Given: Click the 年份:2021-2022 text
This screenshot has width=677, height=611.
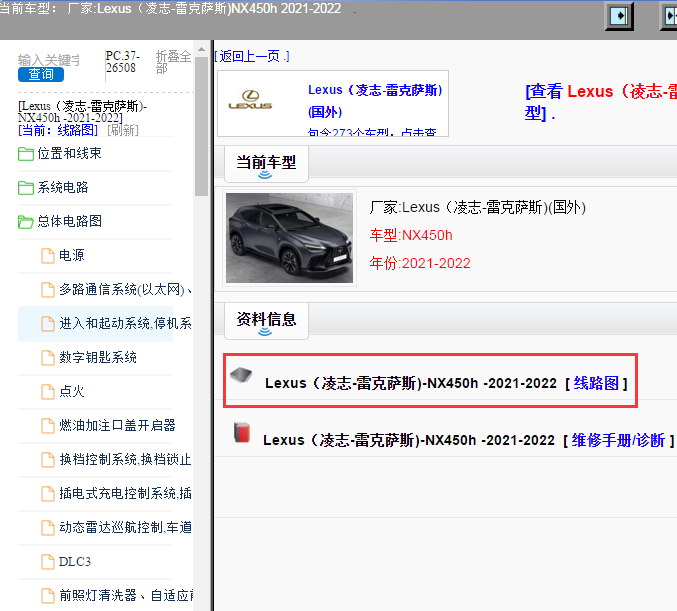Looking at the screenshot, I should point(420,263).
